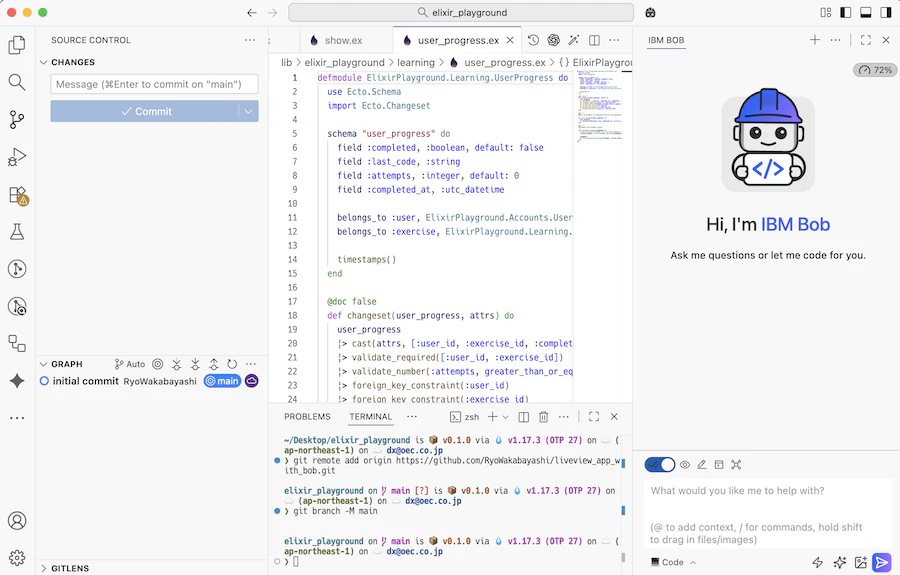This screenshot has height=575, width=900.
Task: Go to current history item target icon
Action: [x=157, y=364]
